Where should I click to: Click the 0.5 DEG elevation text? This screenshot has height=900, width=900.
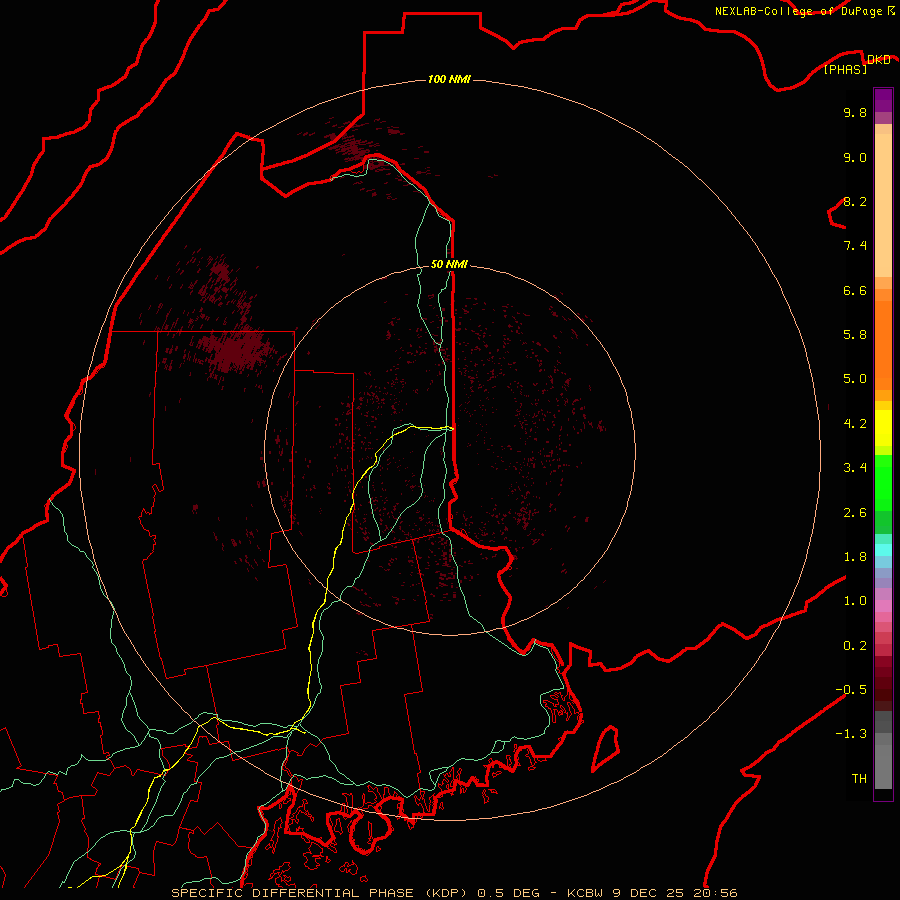coord(509,893)
